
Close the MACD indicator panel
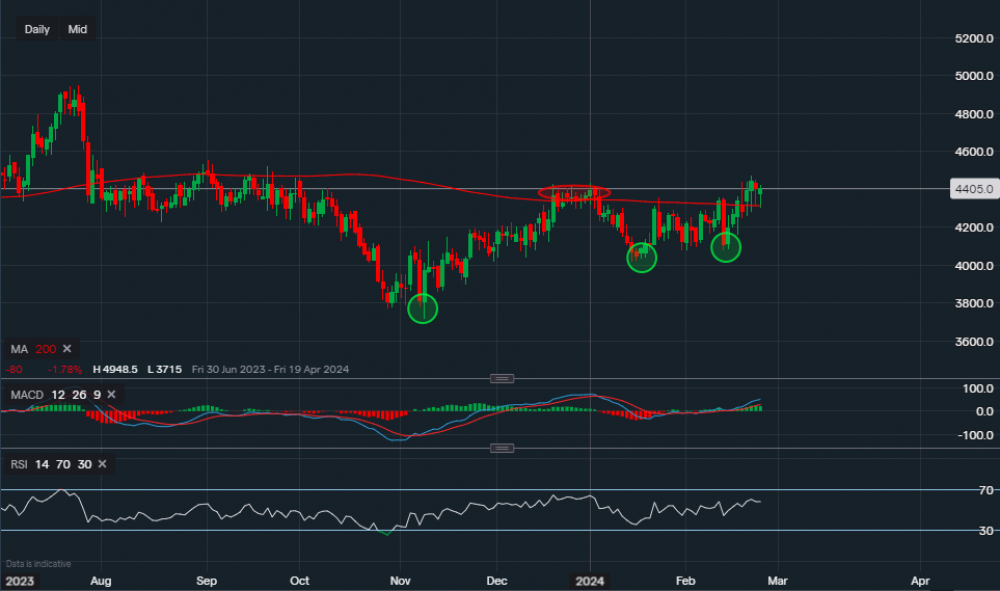[111, 395]
